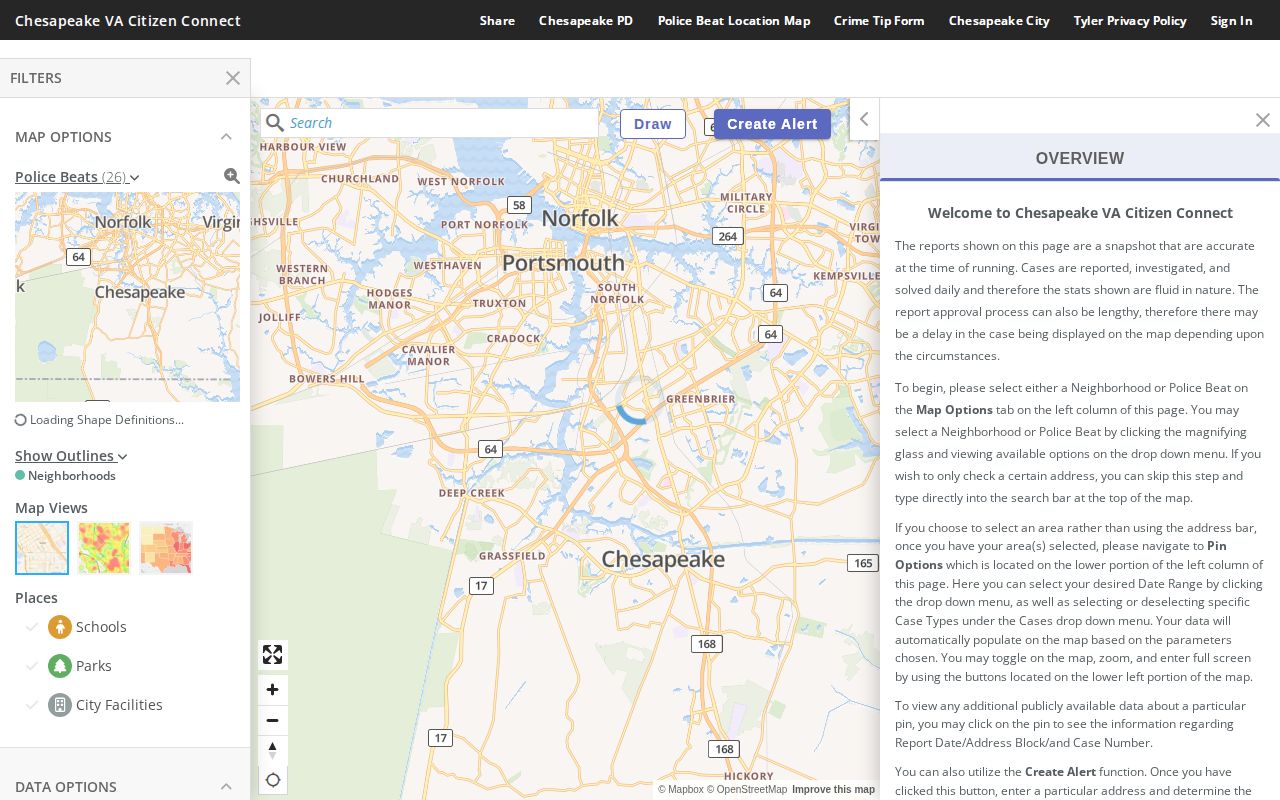Collapse the right panel with arrow
Image resolution: width=1280 pixels, height=800 pixels.
tap(864, 120)
